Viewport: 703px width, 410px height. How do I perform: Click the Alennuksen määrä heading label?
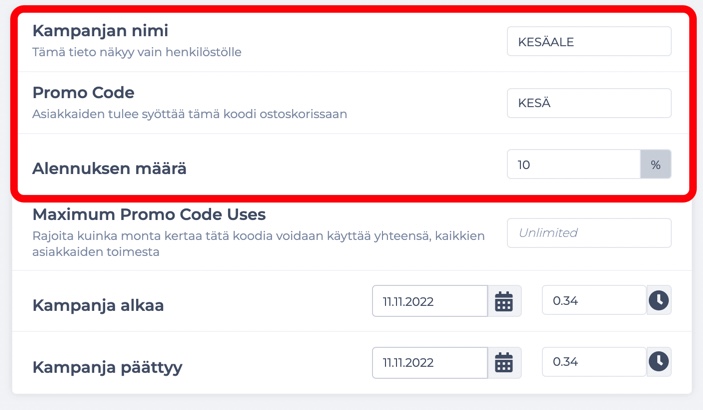(x=109, y=169)
